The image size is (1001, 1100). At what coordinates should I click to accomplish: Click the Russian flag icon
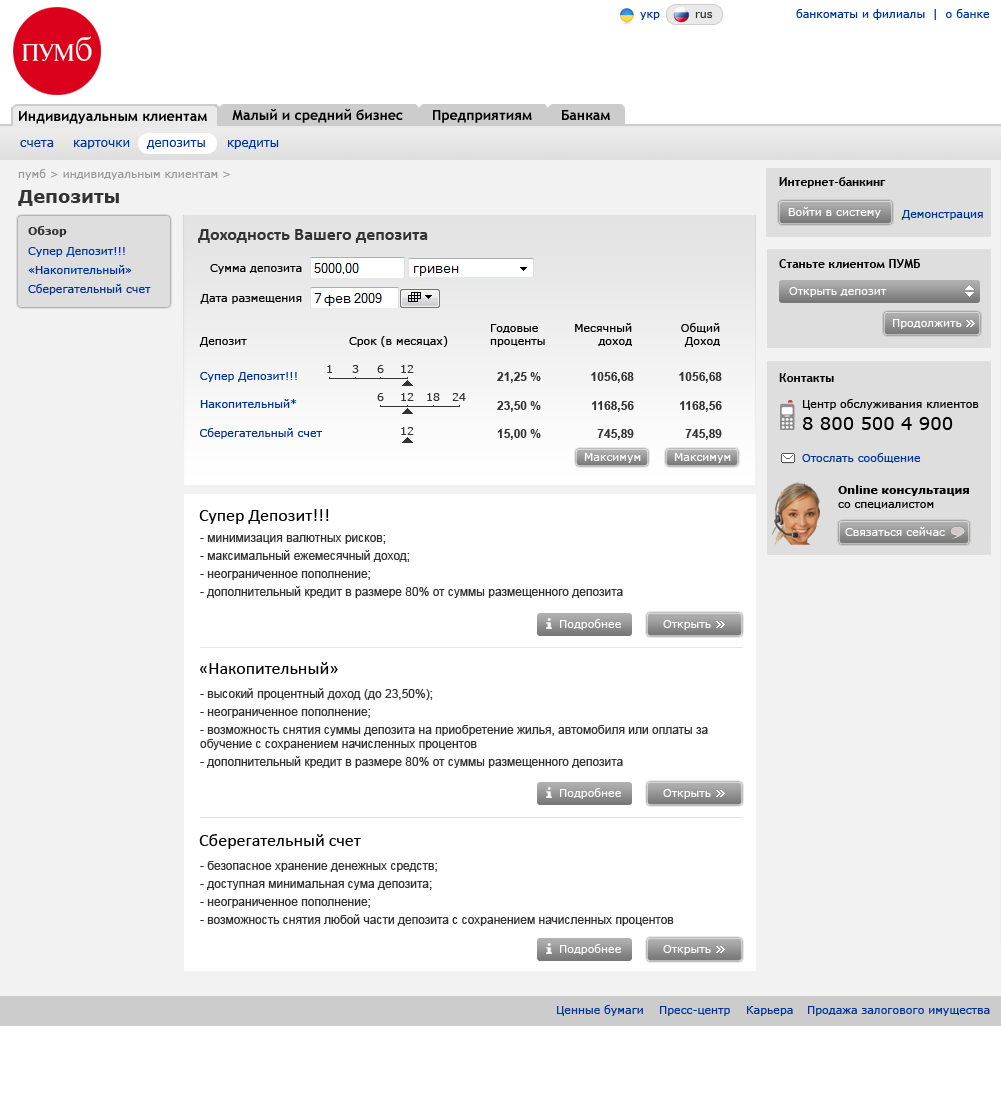(680, 15)
